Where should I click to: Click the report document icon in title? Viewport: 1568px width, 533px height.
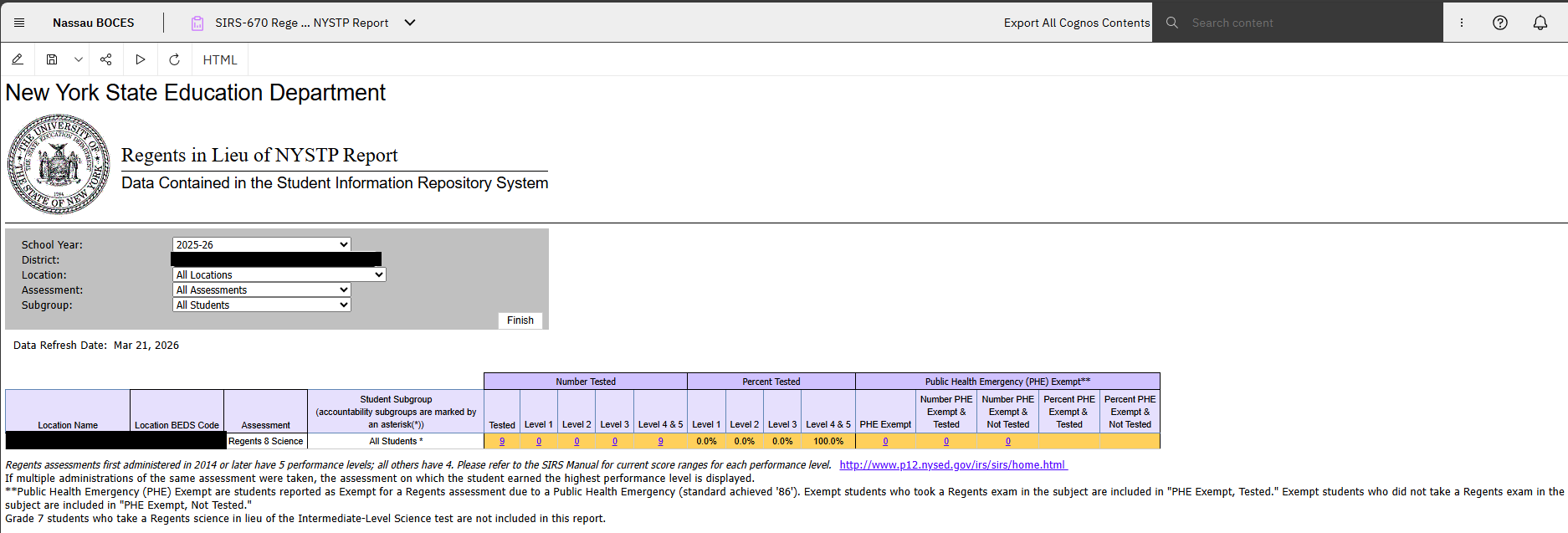197,23
